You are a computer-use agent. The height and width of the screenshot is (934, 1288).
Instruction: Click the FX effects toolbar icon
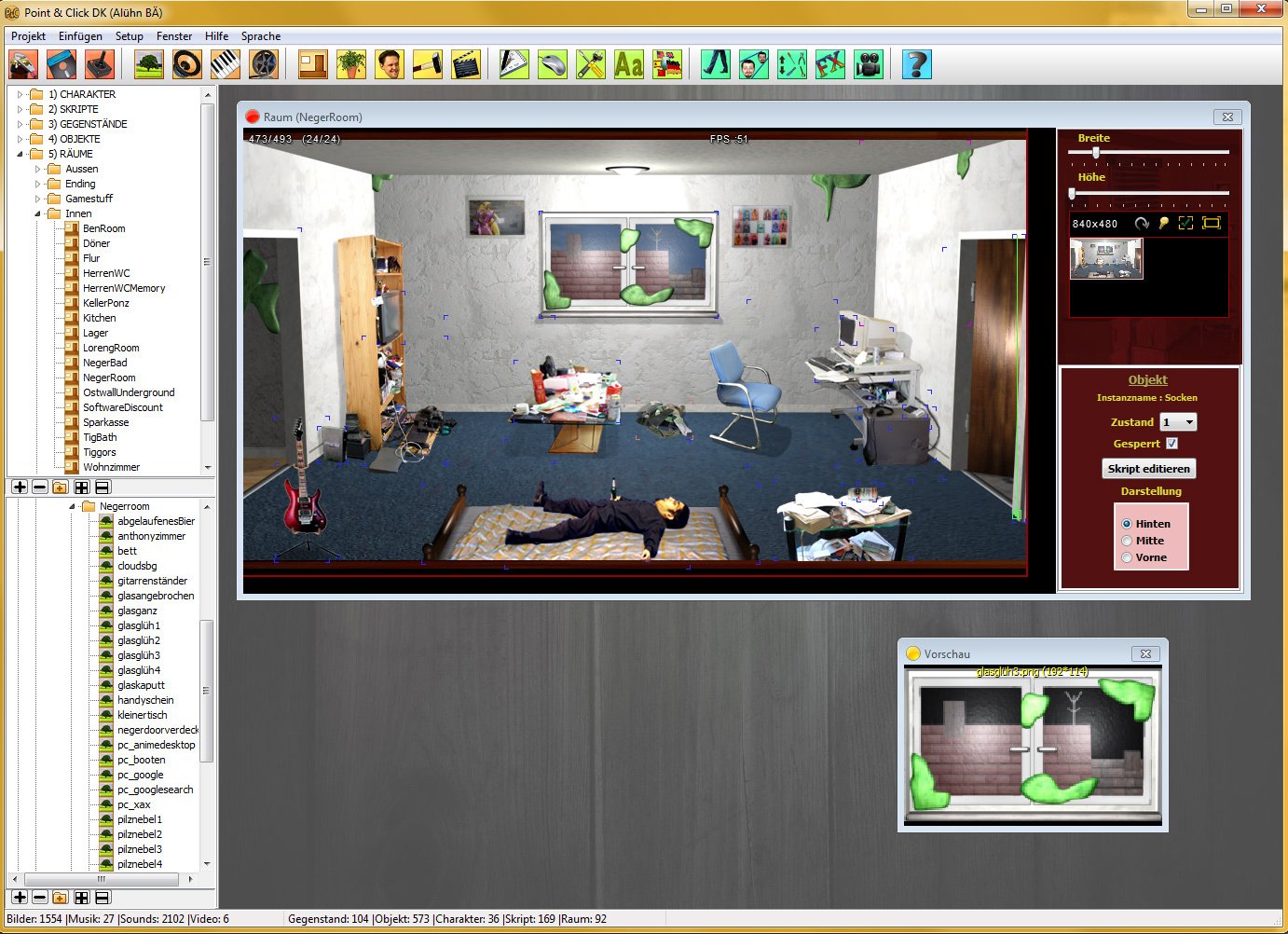[x=830, y=64]
